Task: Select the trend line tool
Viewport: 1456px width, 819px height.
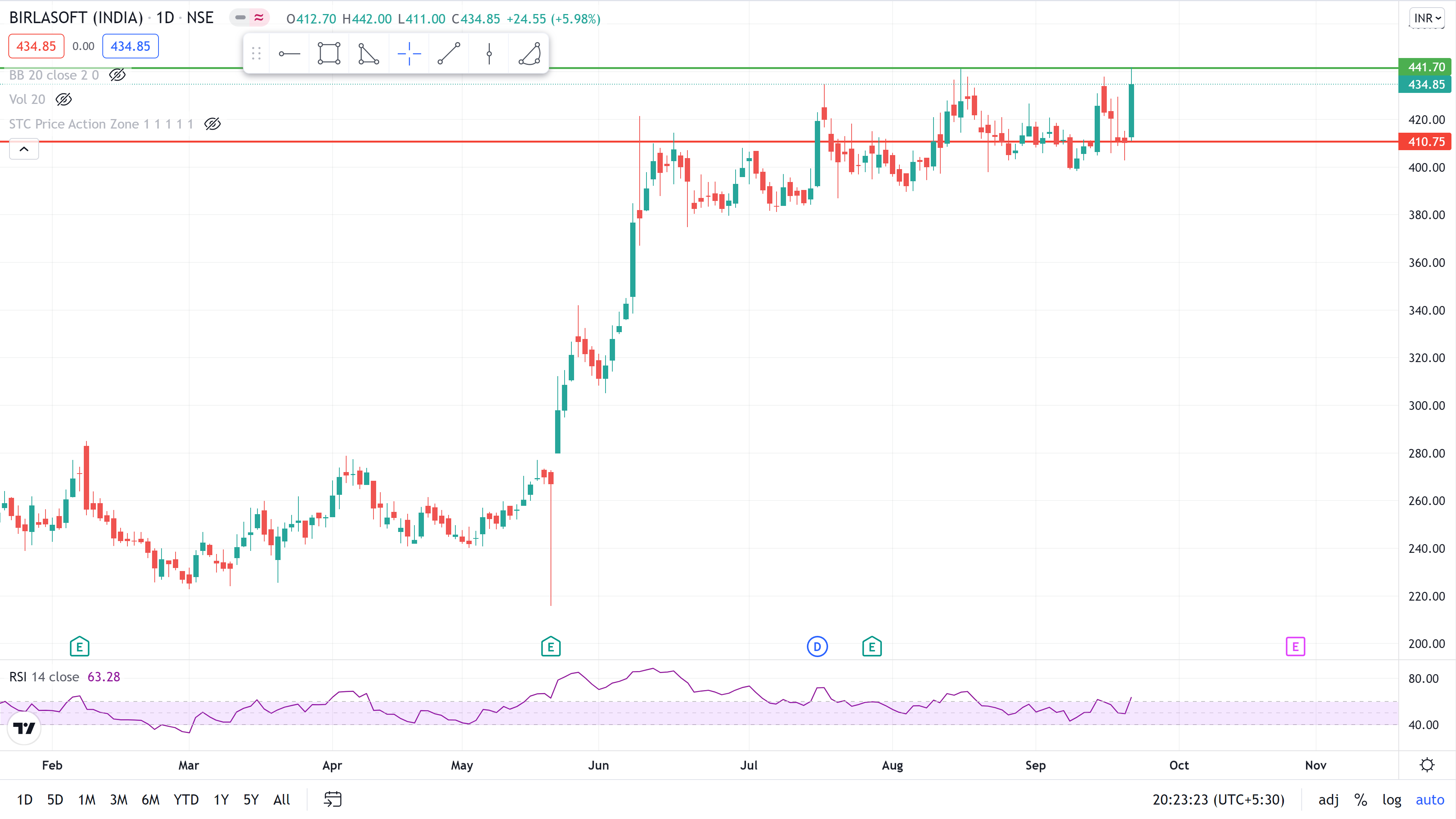Action: [449, 54]
